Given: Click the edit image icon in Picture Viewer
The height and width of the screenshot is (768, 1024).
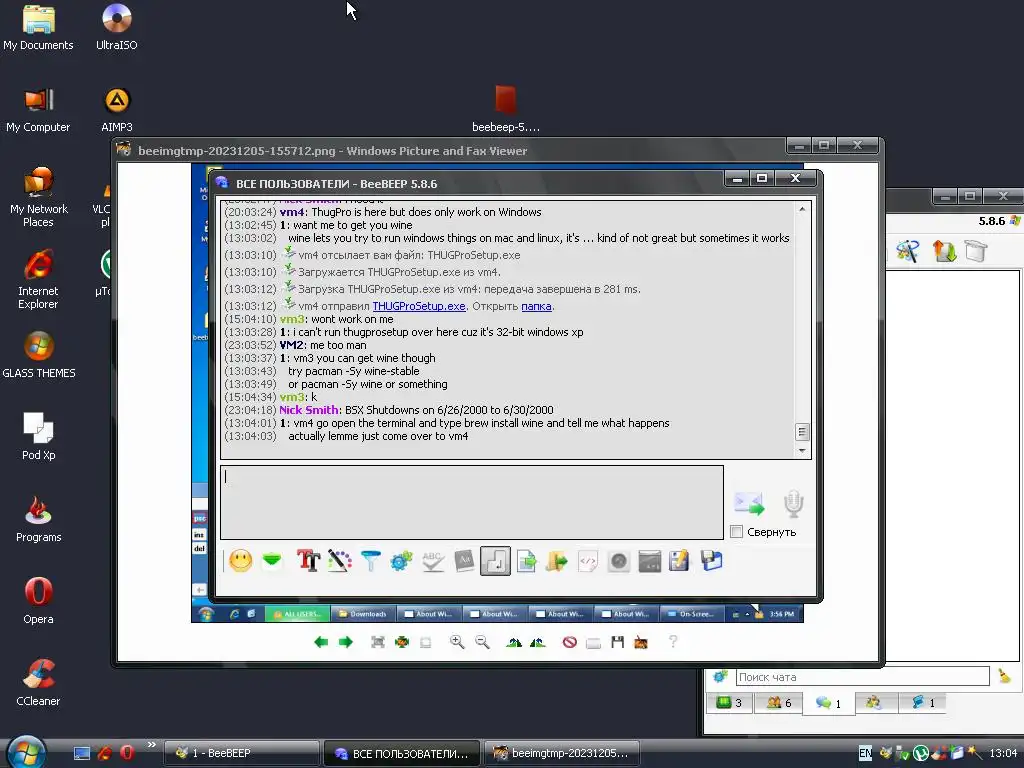Looking at the screenshot, I should point(641,642).
